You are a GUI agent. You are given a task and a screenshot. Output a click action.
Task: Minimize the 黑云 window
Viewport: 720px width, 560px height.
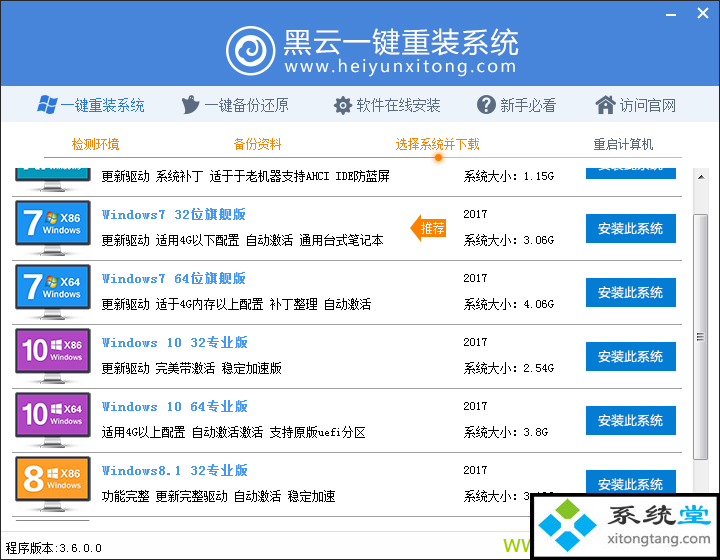(671, 14)
